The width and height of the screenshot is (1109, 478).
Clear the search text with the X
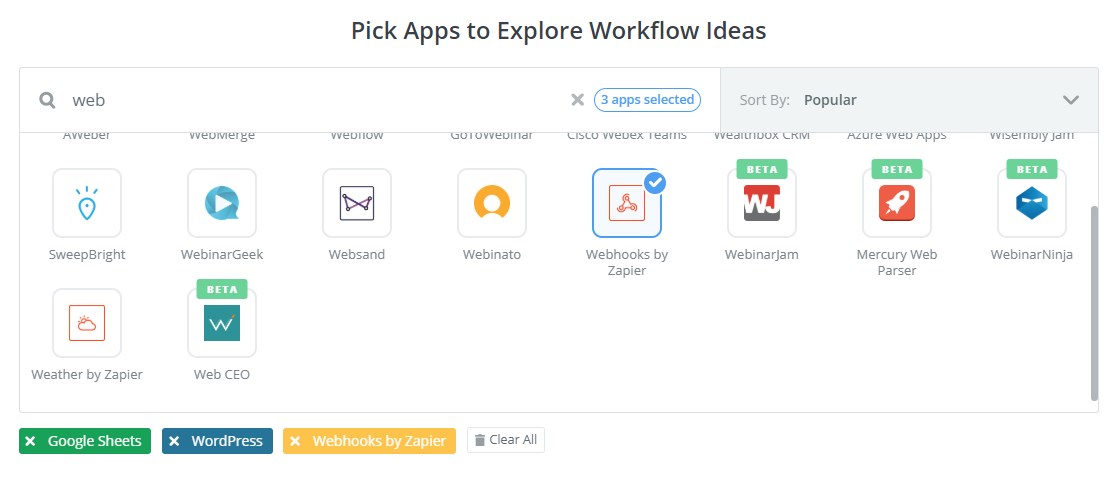coord(577,100)
